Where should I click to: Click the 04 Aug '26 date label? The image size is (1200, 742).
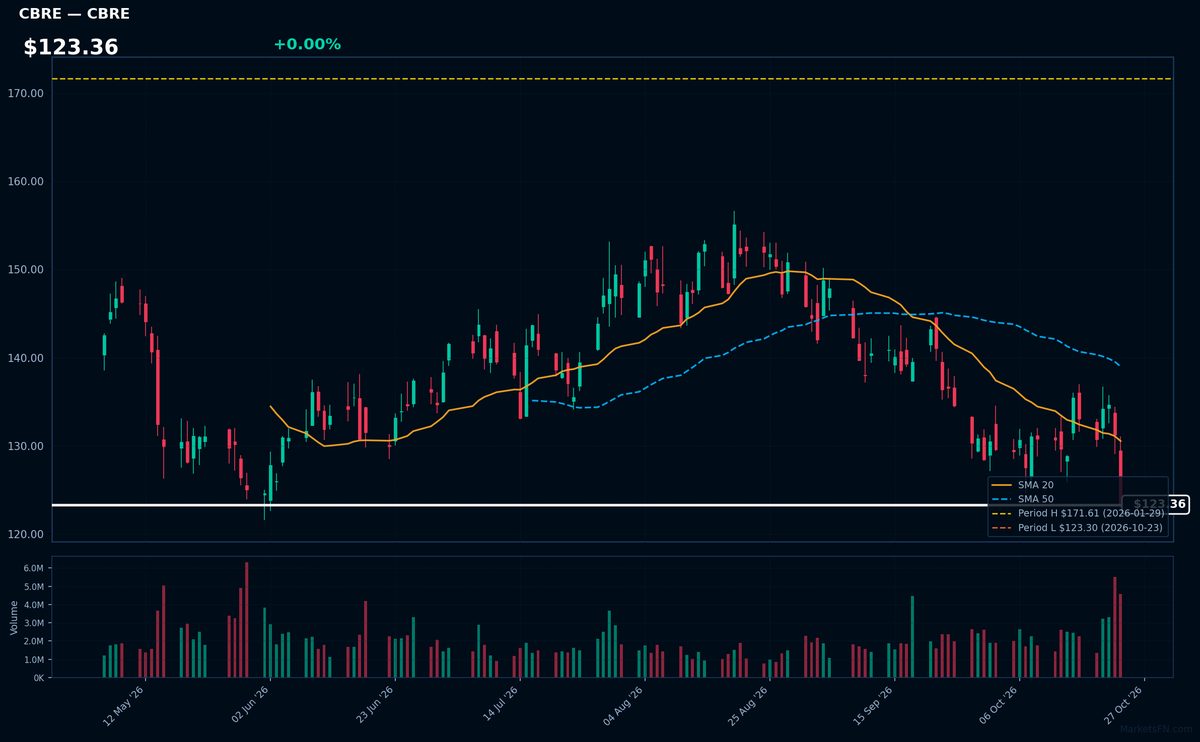pyautogui.click(x=624, y=705)
